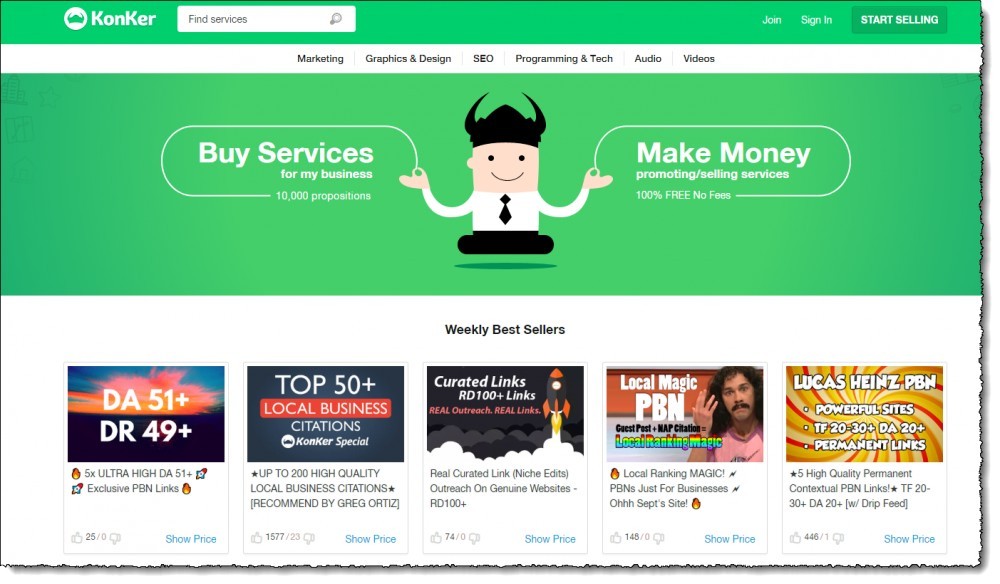The height and width of the screenshot is (584, 1000).
Task: Thumbs up the Lucas Heinz PBN listing
Action: (x=795, y=538)
